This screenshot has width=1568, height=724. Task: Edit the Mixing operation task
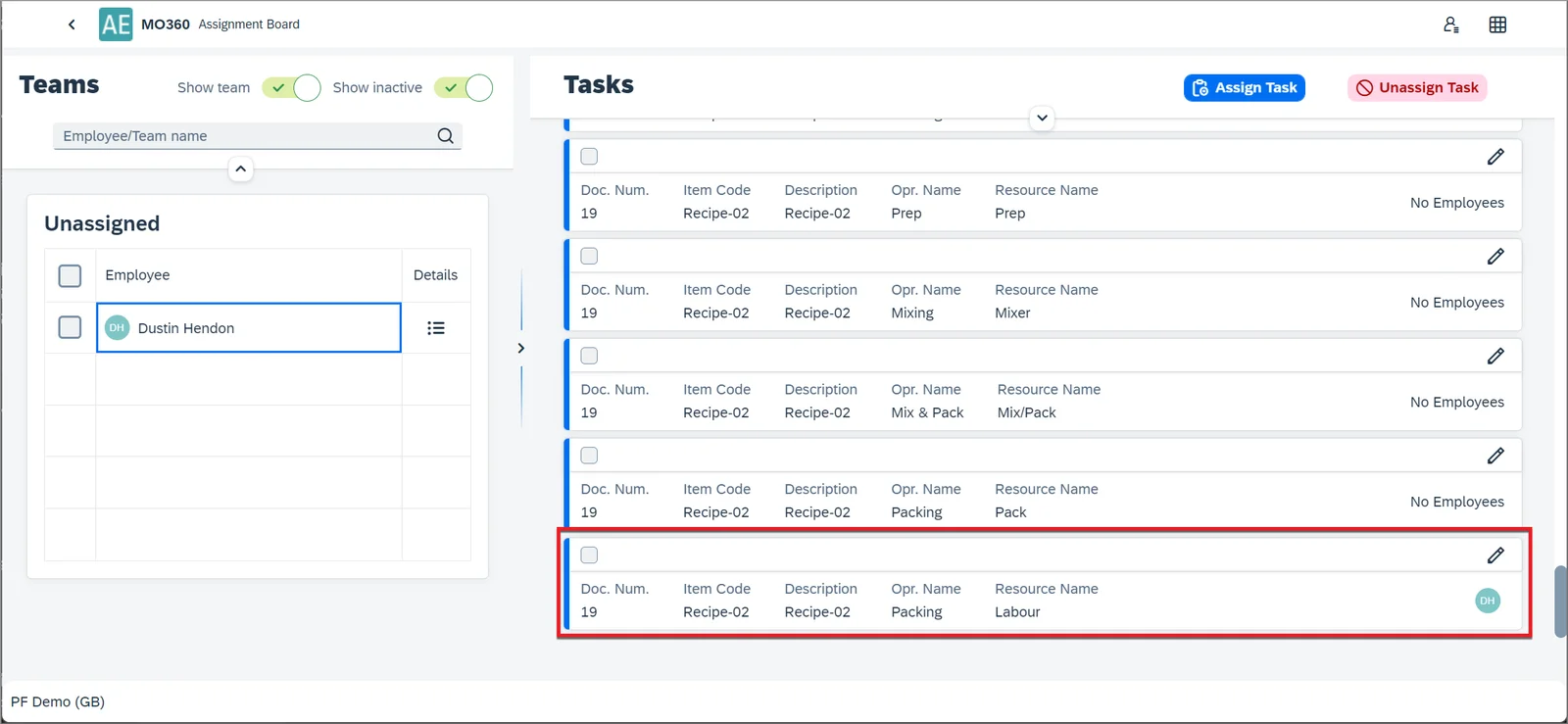point(1495,257)
